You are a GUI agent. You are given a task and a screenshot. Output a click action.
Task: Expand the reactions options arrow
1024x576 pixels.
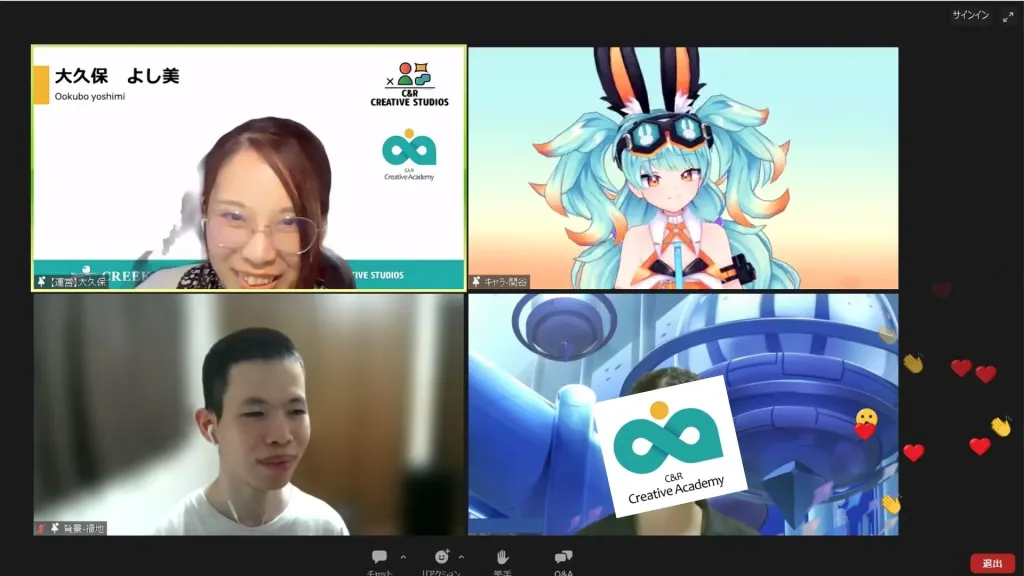(461, 557)
